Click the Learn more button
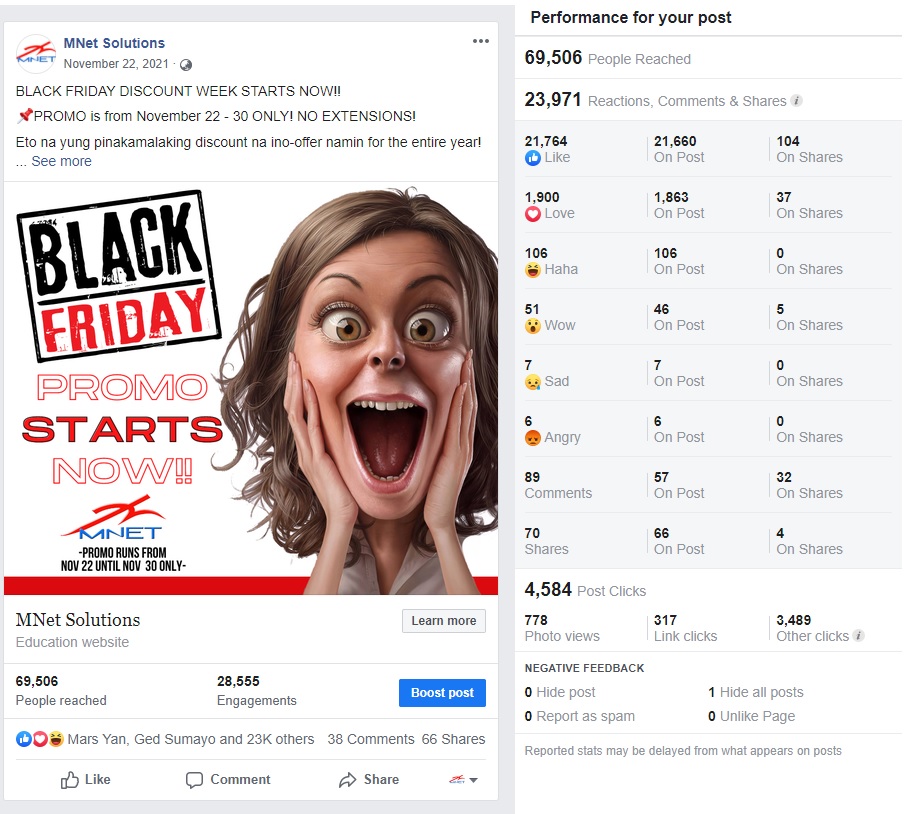 click(x=444, y=621)
